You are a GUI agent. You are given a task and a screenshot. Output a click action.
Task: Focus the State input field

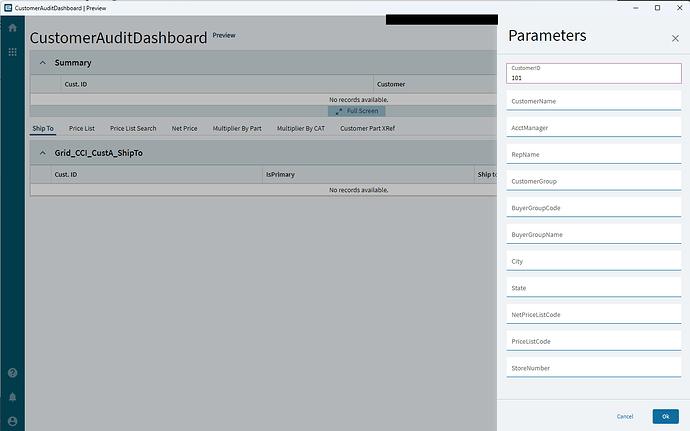coord(594,287)
